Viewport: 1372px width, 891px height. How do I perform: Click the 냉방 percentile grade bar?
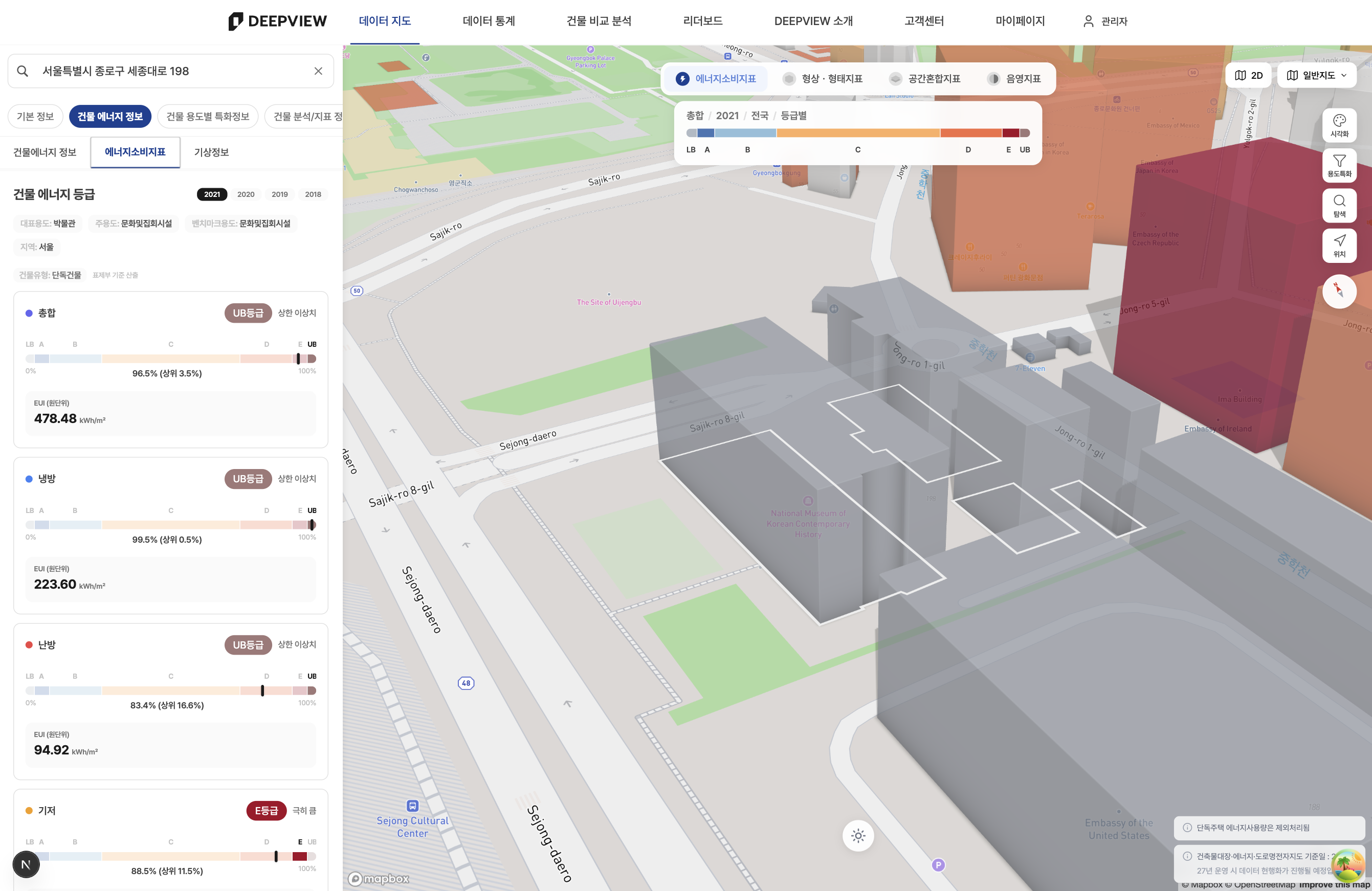(171, 525)
